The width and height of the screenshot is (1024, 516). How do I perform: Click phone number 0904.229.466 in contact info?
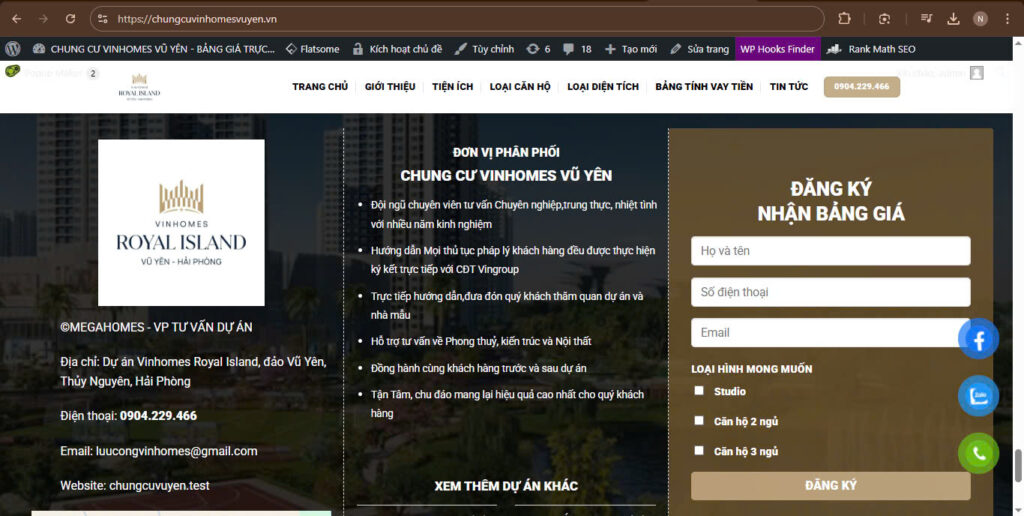pyautogui.click(x=158, y=416)
